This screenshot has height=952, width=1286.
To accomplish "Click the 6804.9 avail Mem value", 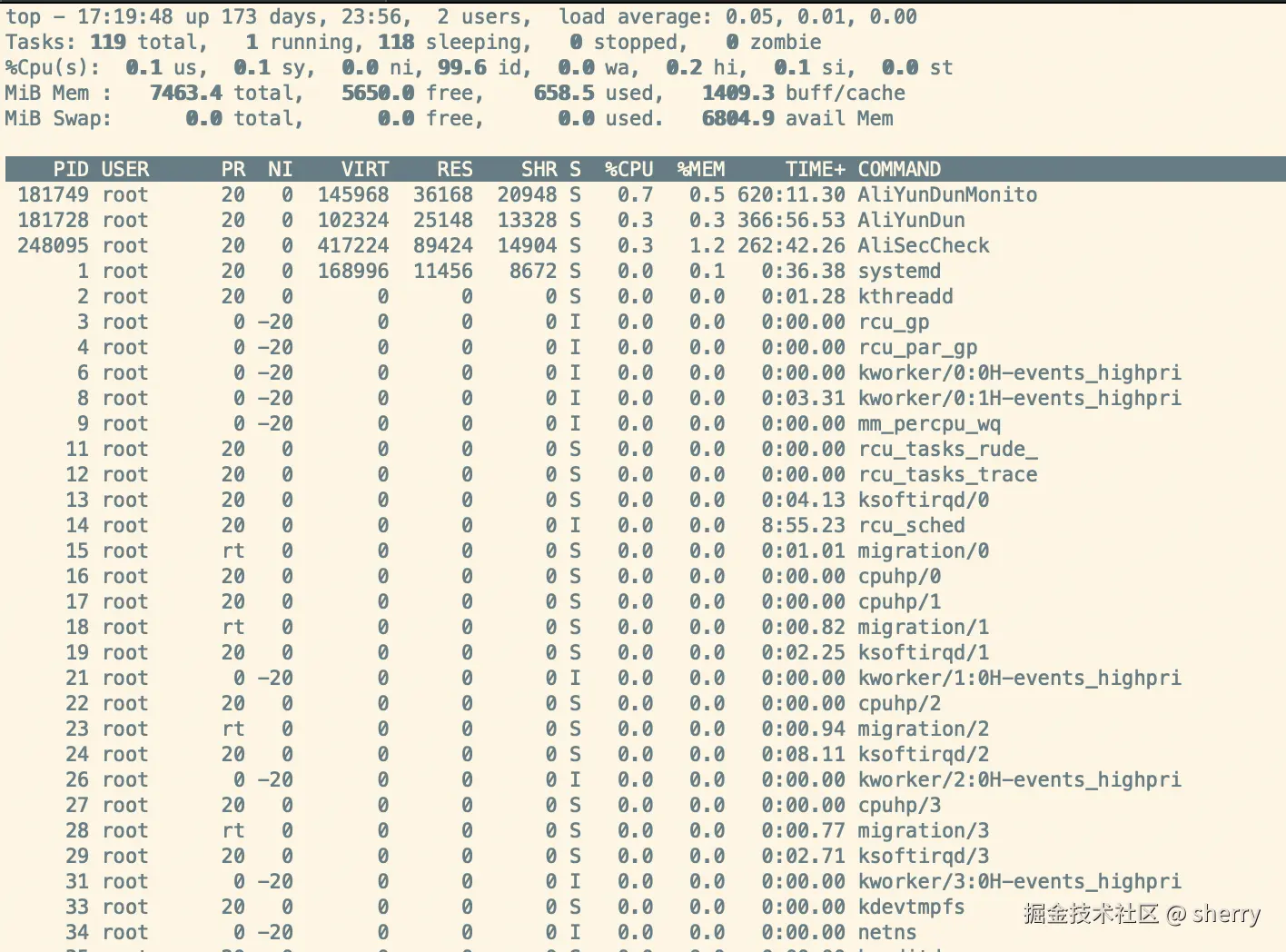I will [738, 118].
